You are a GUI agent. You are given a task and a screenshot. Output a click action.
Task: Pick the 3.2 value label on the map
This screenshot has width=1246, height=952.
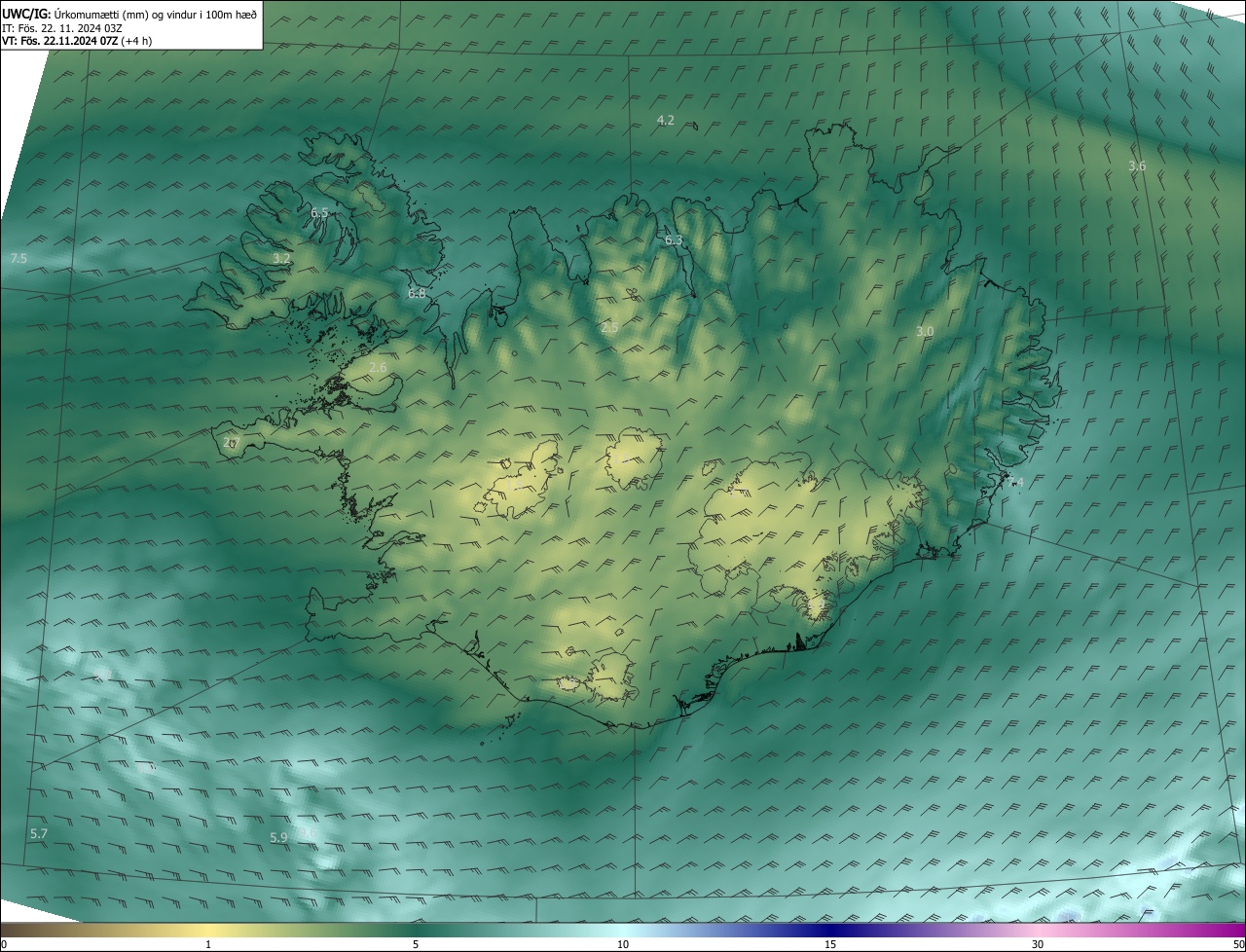281,258
